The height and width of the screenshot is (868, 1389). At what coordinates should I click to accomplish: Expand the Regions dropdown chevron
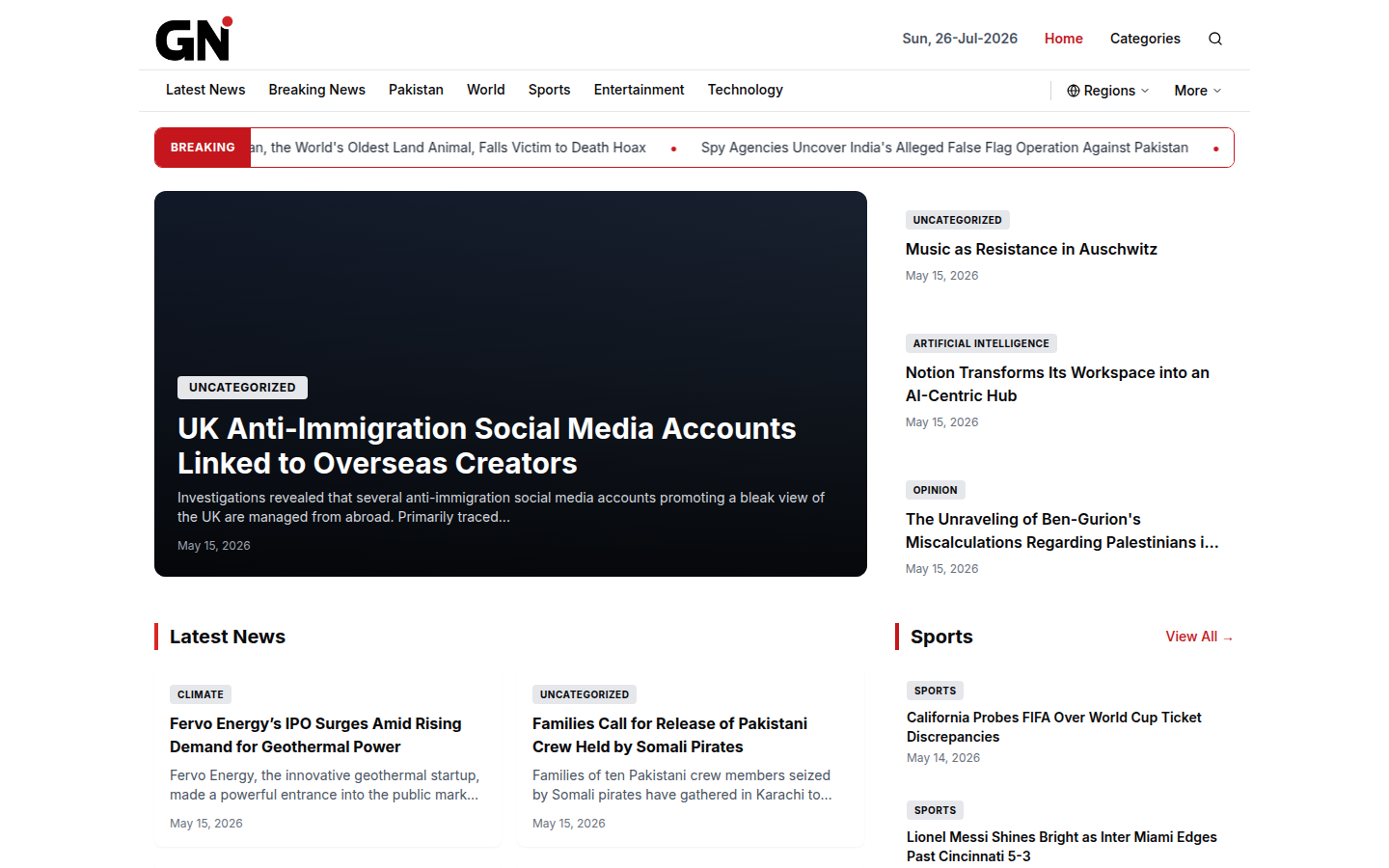pyautogui.click(x=1145, y=91)
